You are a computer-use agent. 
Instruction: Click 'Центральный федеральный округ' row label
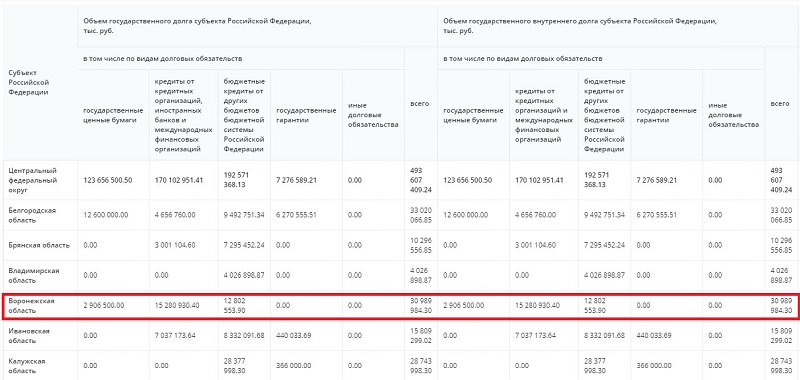33,180
